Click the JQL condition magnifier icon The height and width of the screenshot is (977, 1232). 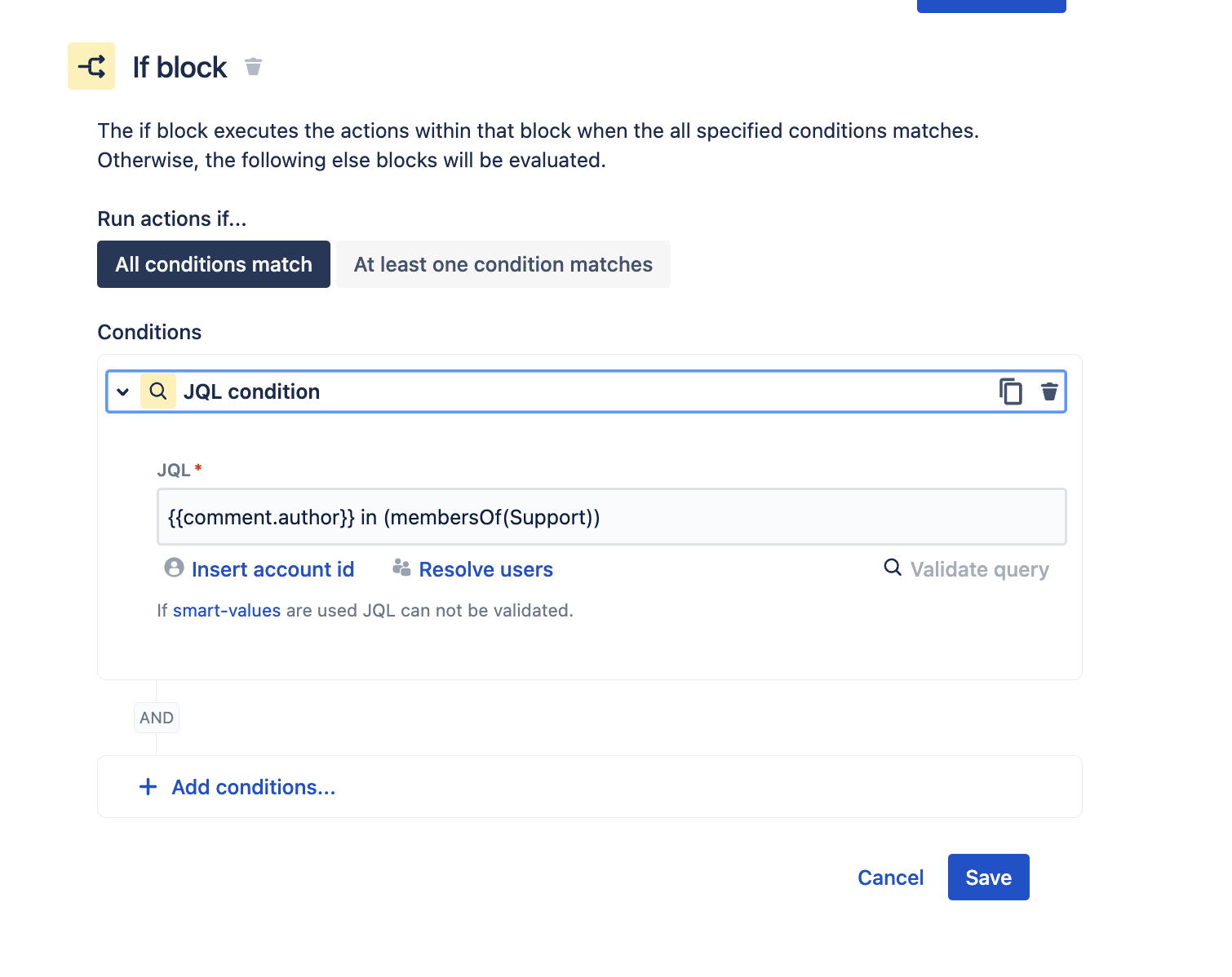158,391
